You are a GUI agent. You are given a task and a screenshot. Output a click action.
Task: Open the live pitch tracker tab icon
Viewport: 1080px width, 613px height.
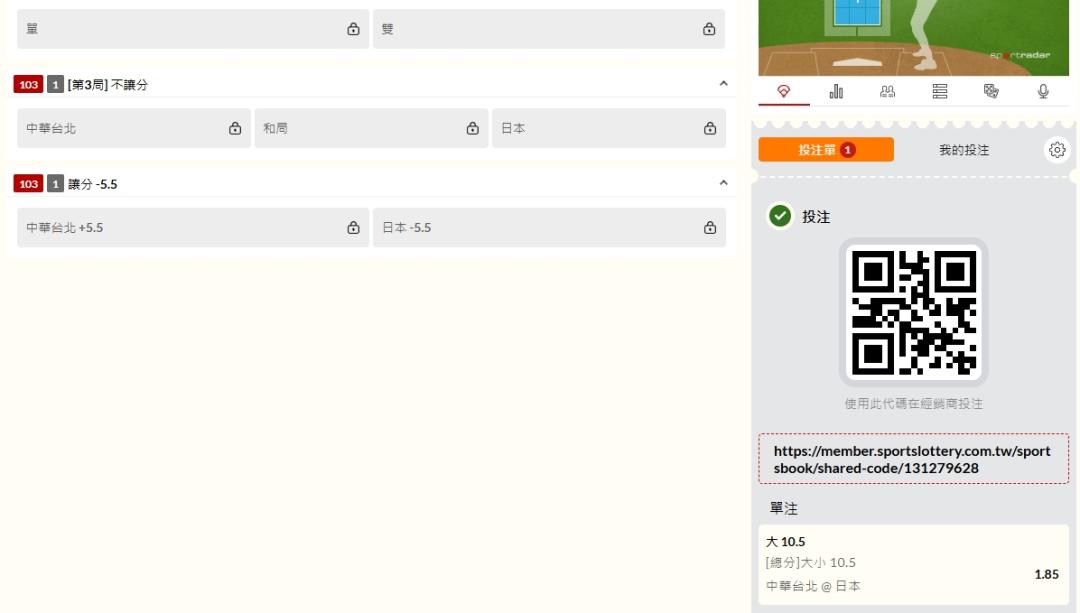click(x=784, y=91)
